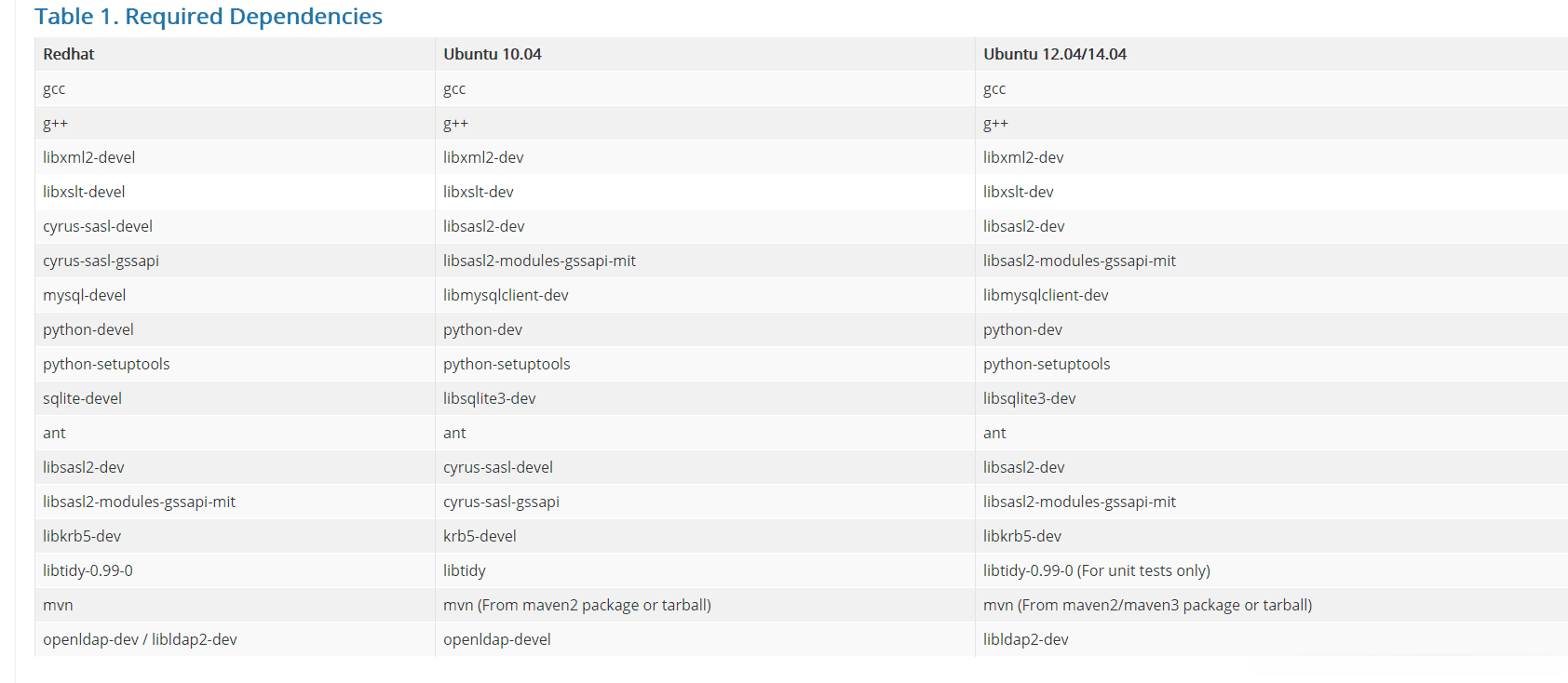Screen dimensions: 1568x683
Task: Click libsqlite3-dev in the Ubuntu 12.04/14.04 column
Action: (x=1029, y=398)
